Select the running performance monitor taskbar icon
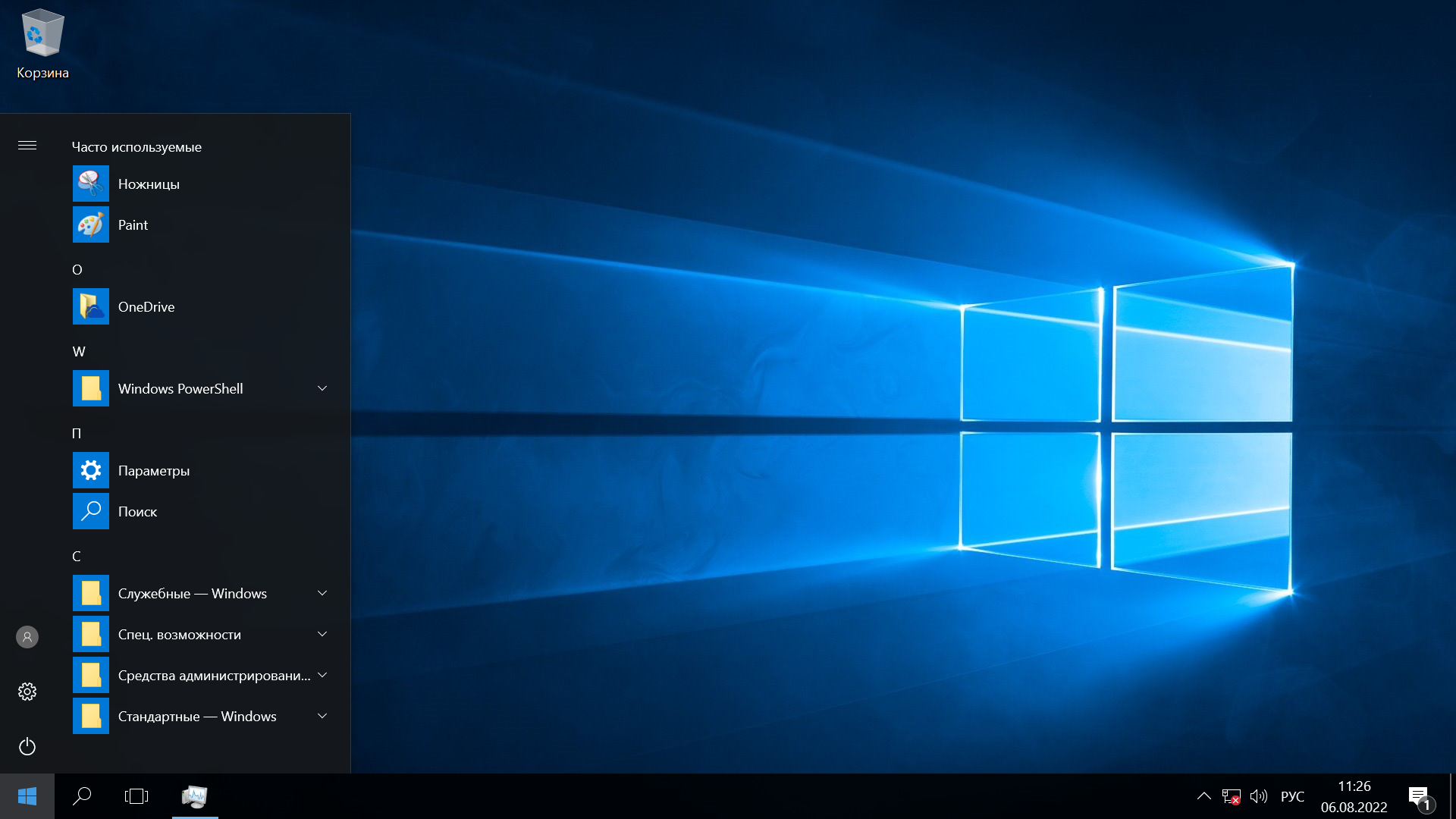 click(x=195, y=796)
